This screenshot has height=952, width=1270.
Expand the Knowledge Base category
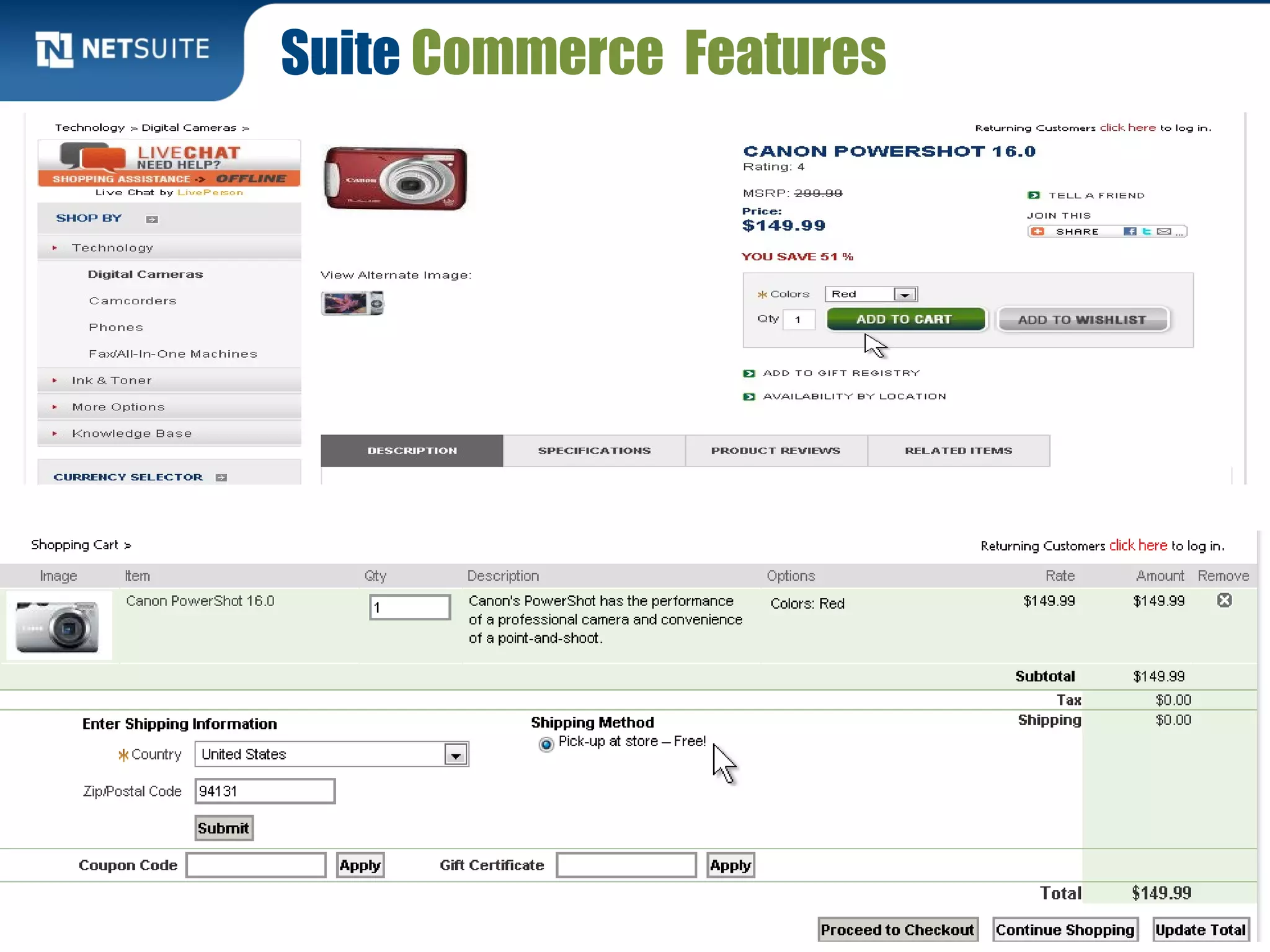(169, 433)
